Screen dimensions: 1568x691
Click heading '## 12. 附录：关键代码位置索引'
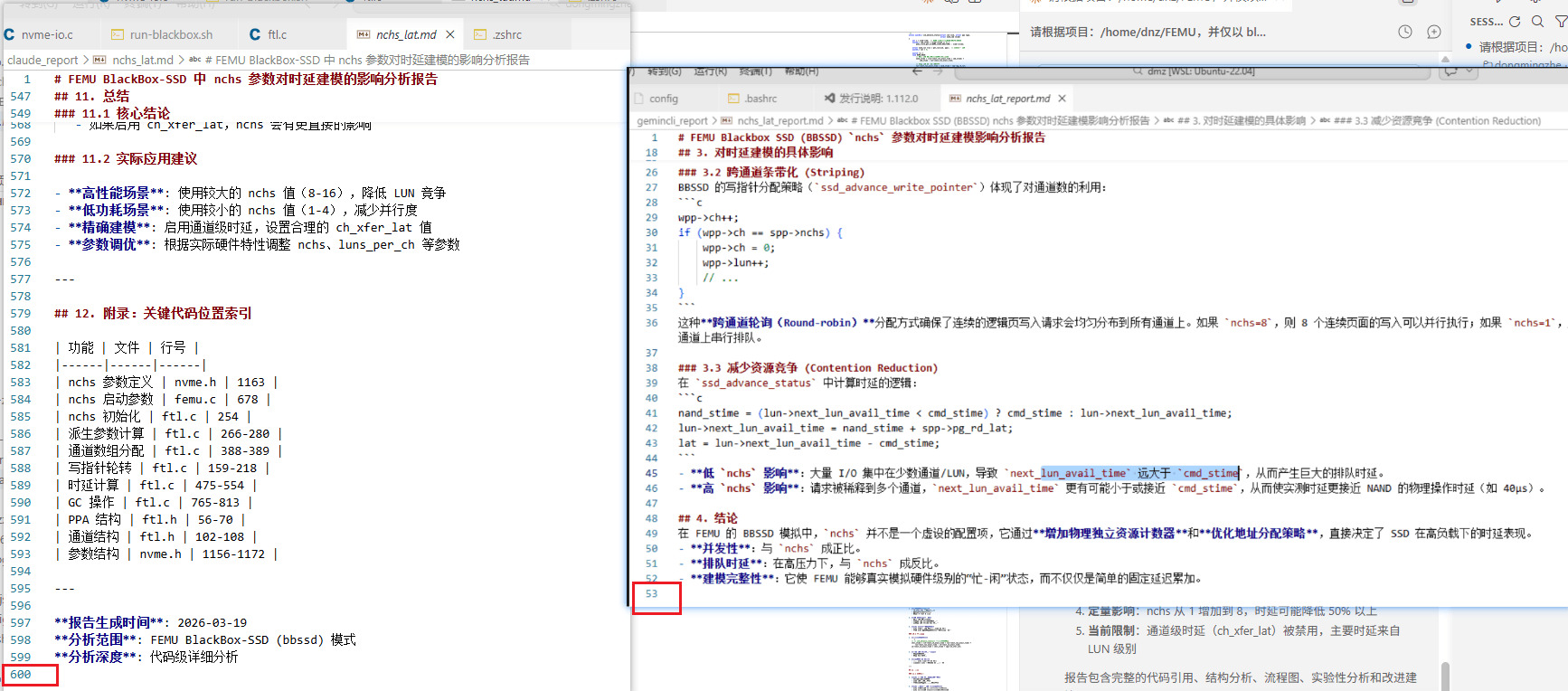pyautogui.click(x=153, y=313)
